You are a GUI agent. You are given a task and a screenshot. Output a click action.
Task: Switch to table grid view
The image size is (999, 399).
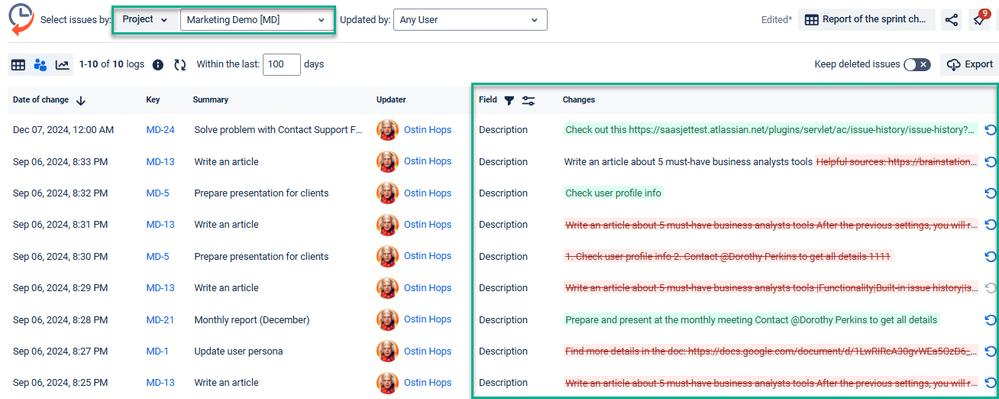18,64
